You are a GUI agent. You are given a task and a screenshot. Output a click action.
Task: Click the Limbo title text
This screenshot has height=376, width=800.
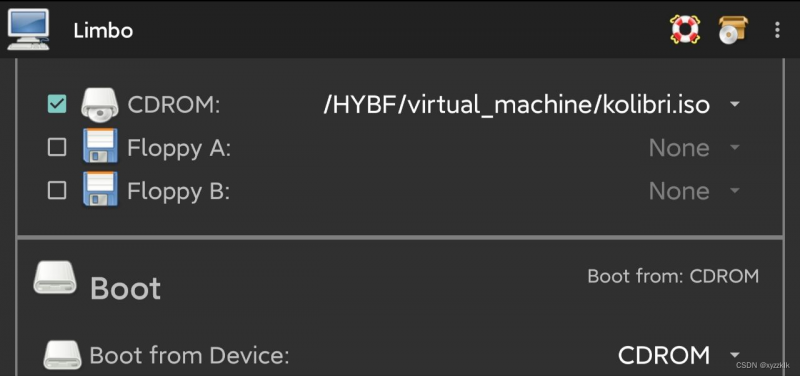(103, 31)
